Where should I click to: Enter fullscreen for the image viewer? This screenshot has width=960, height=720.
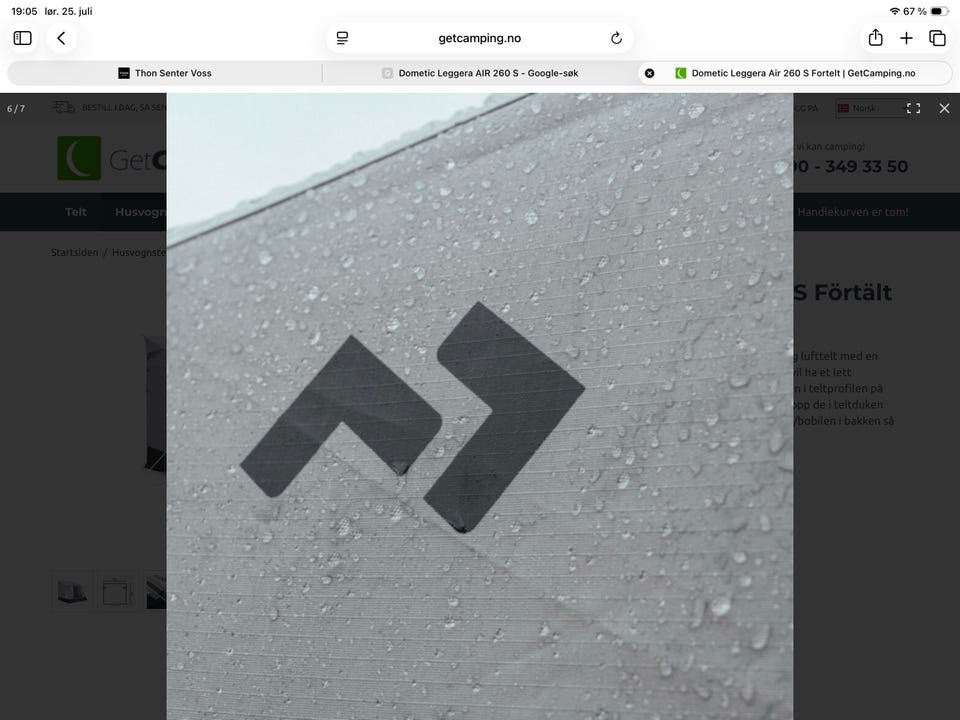coord(913,108)
